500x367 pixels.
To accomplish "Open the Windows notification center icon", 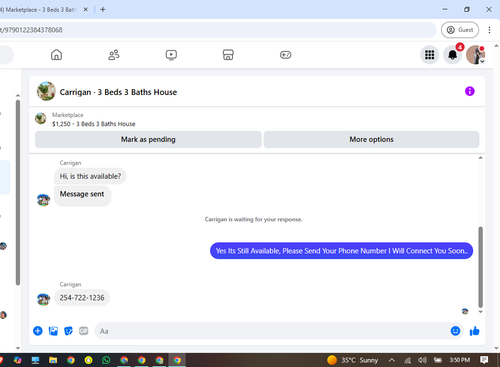I will pos(484,360).
